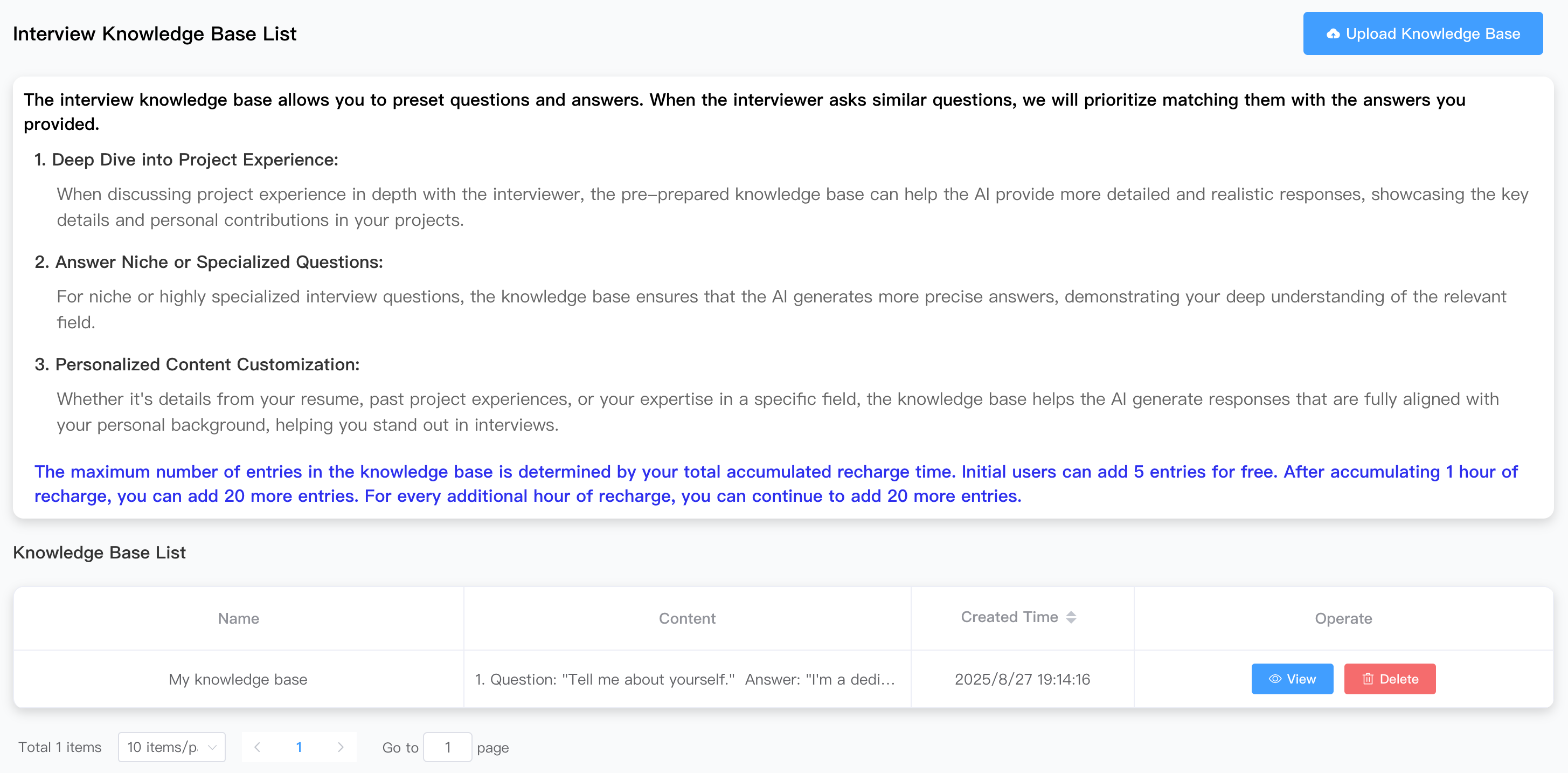Click the 2025/8/27 created time cell
1568x773 pixels.
pos(1022,679)
